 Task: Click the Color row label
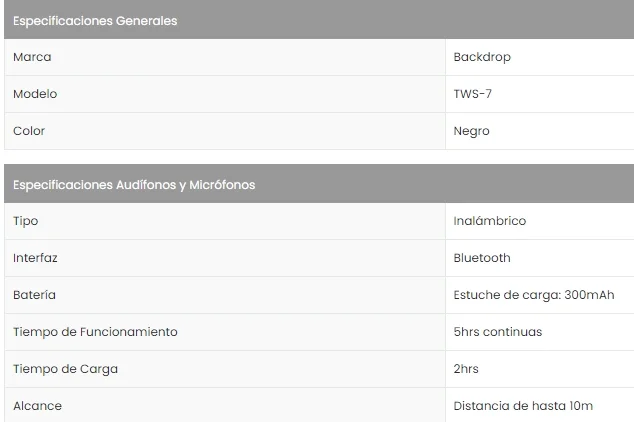(x=29, y=131)
